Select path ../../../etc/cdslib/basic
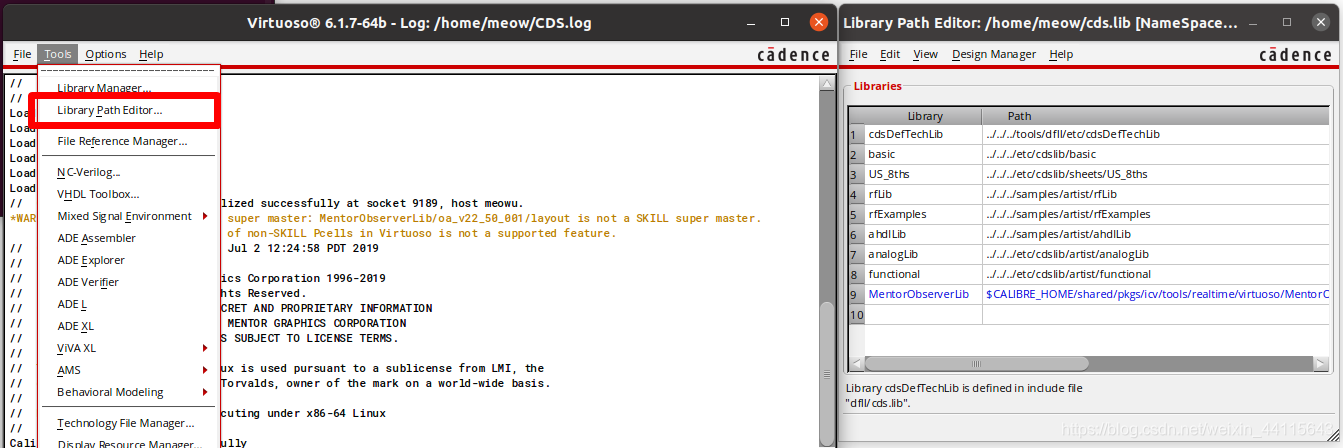This screenshot has width=1343, height=448. 1156,154
